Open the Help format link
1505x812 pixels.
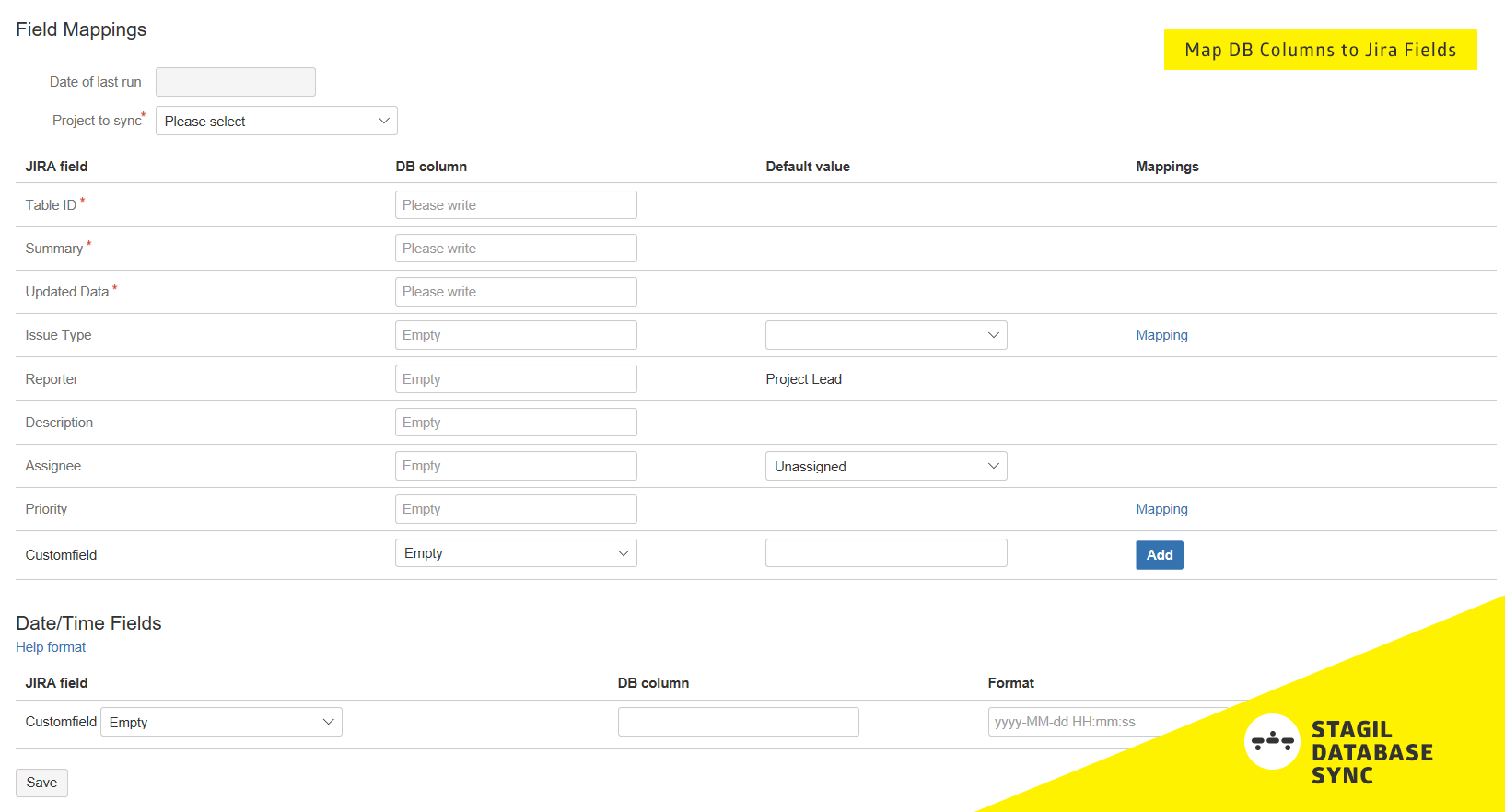(x=51, y=647)
